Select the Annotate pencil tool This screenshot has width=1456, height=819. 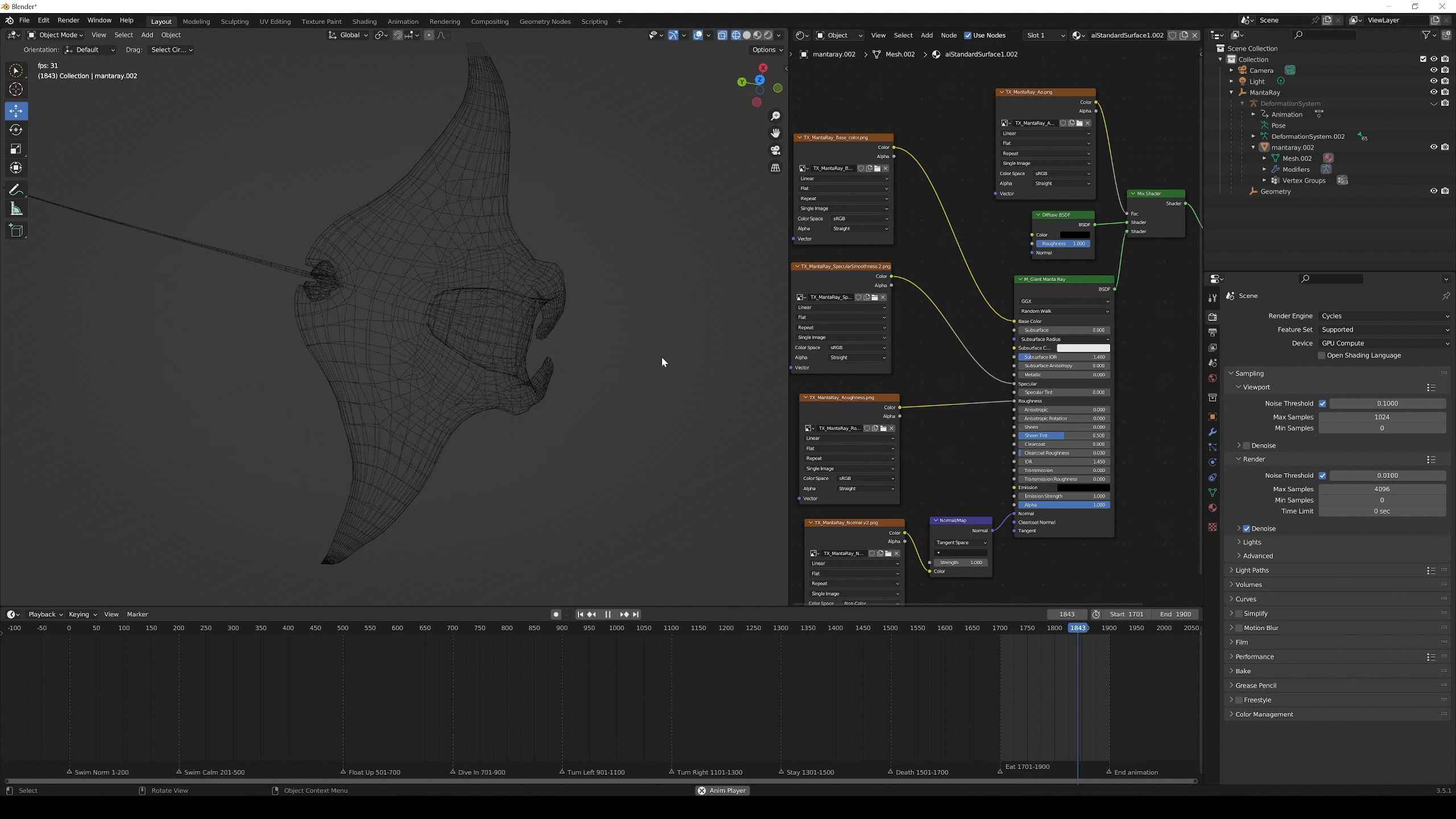tap(16, 190)
